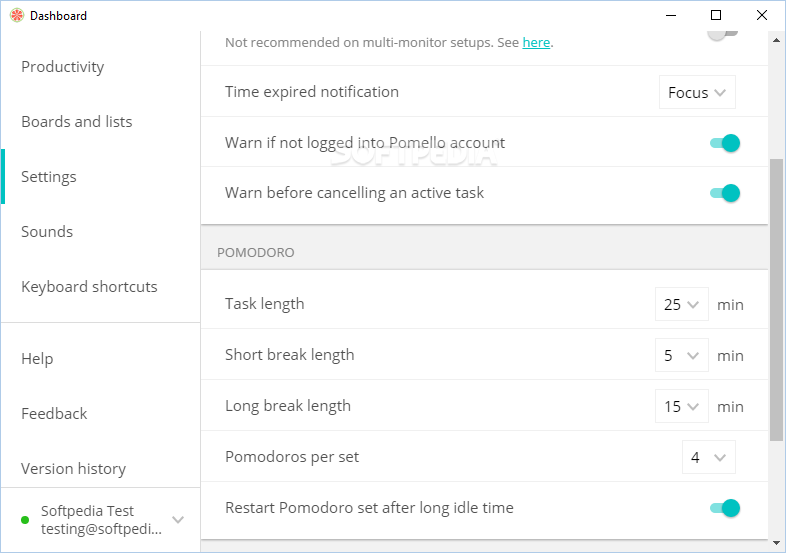
Task: Toggle Warn if not logged into Pomello account
Action: [x=725, y=143]
